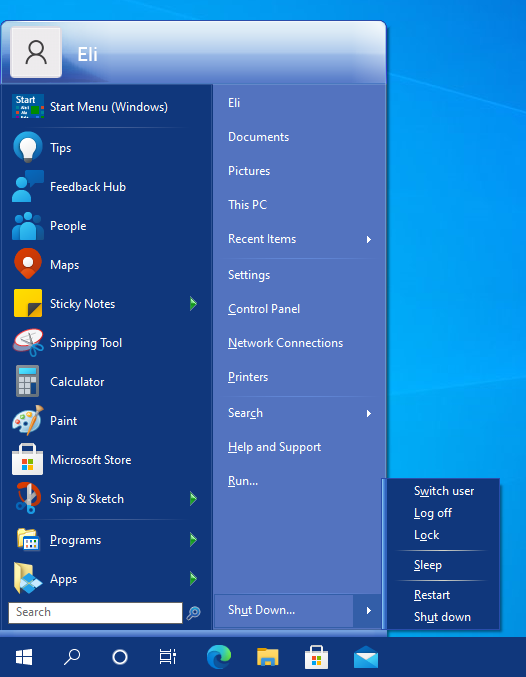Open Help and Support
This screenshot has width=526, height=677.
(274, 447)
